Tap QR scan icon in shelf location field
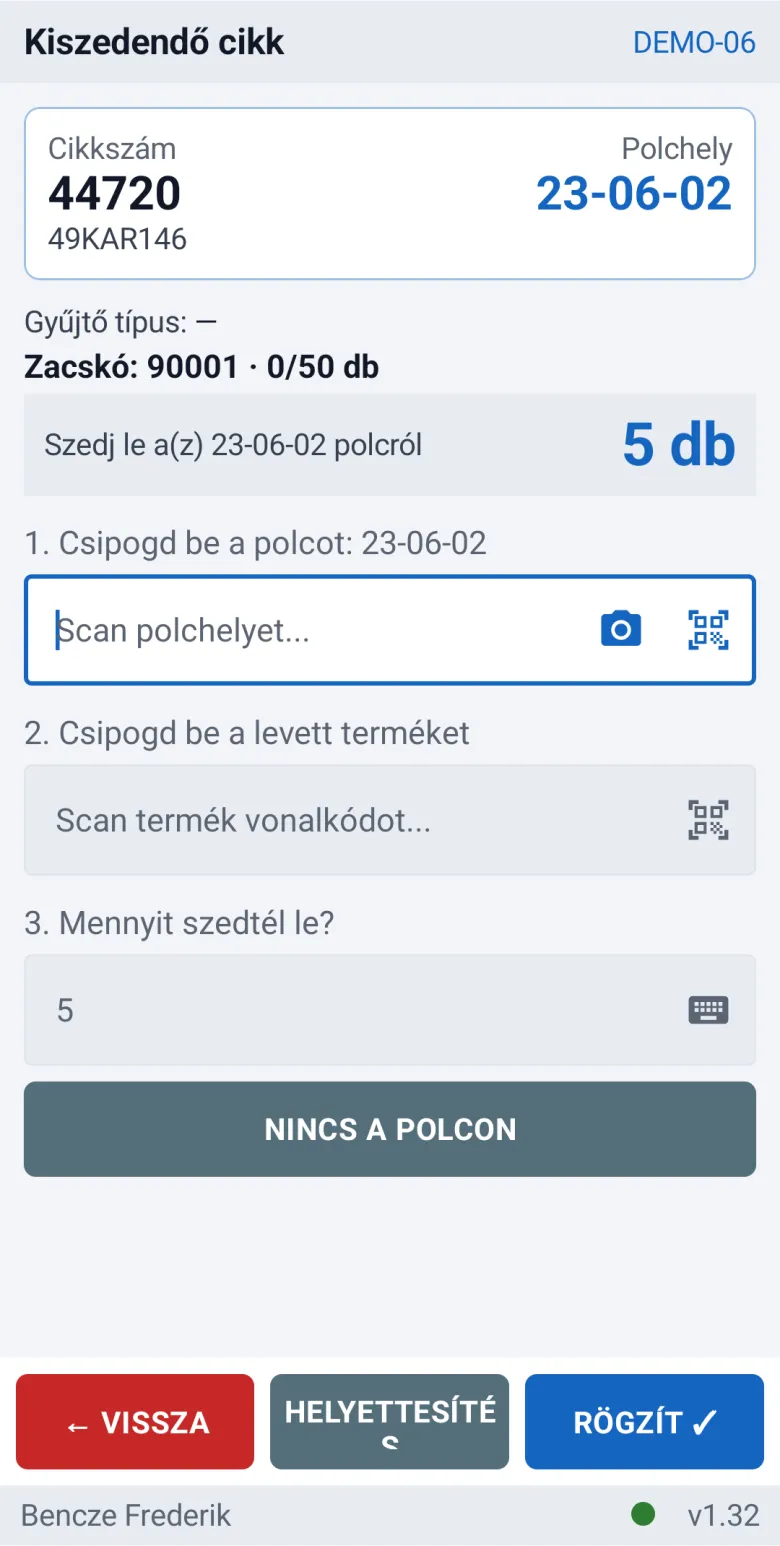The image size is (780, 1546). point(708,629)
